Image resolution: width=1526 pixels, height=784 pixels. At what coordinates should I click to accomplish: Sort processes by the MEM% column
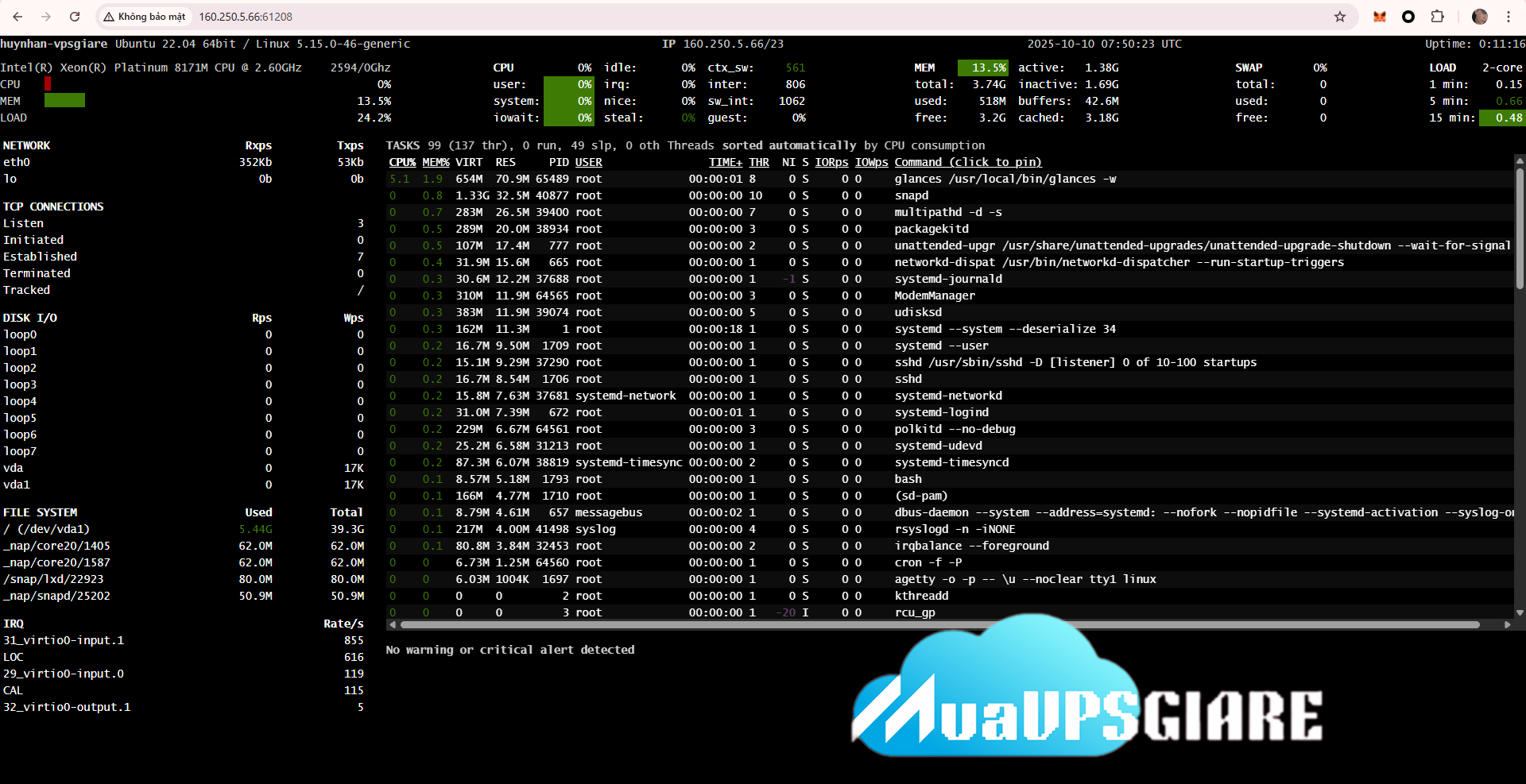pos(436,162)
